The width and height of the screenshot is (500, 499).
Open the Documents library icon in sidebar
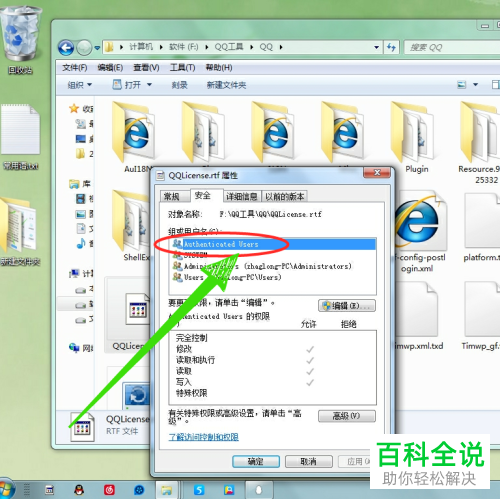tap(81, 228)
